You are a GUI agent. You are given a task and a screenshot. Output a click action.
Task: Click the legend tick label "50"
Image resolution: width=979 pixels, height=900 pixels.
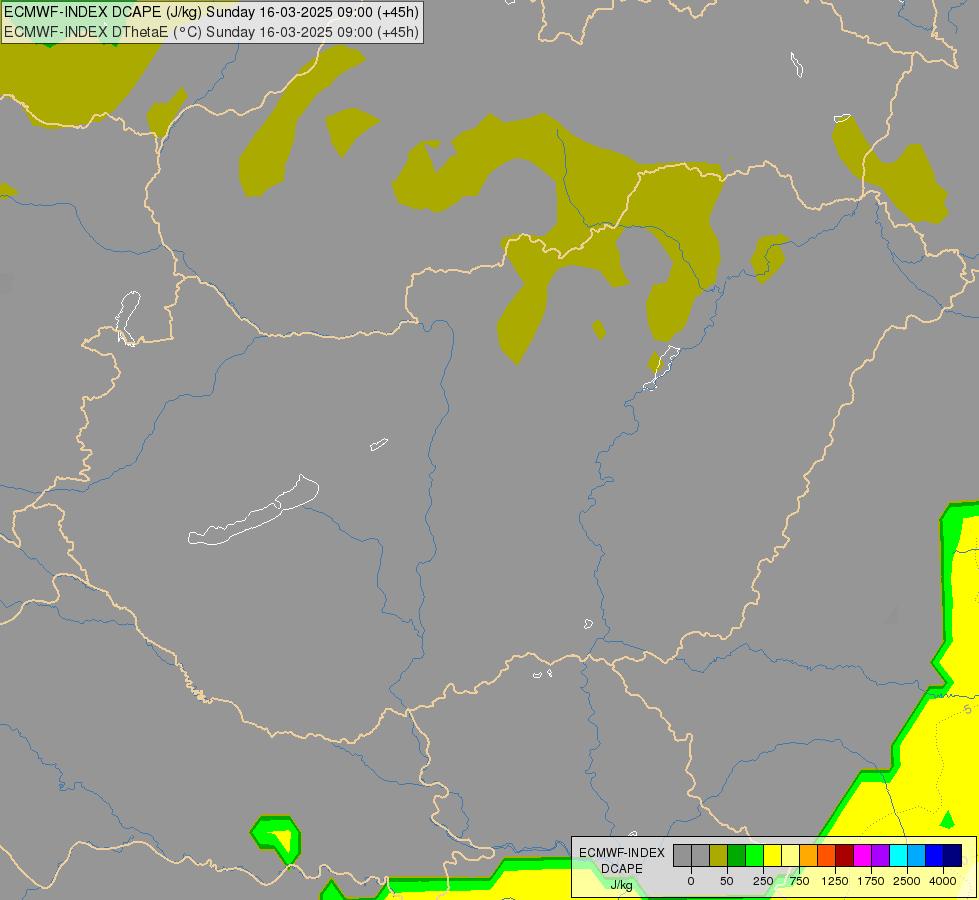point(727,881)
